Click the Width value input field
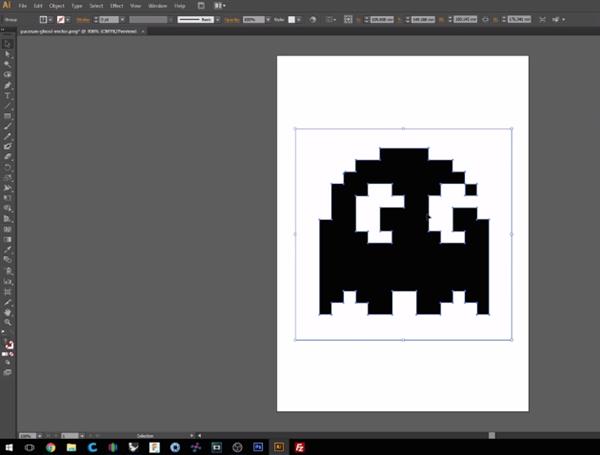 (x=465, y=20)
